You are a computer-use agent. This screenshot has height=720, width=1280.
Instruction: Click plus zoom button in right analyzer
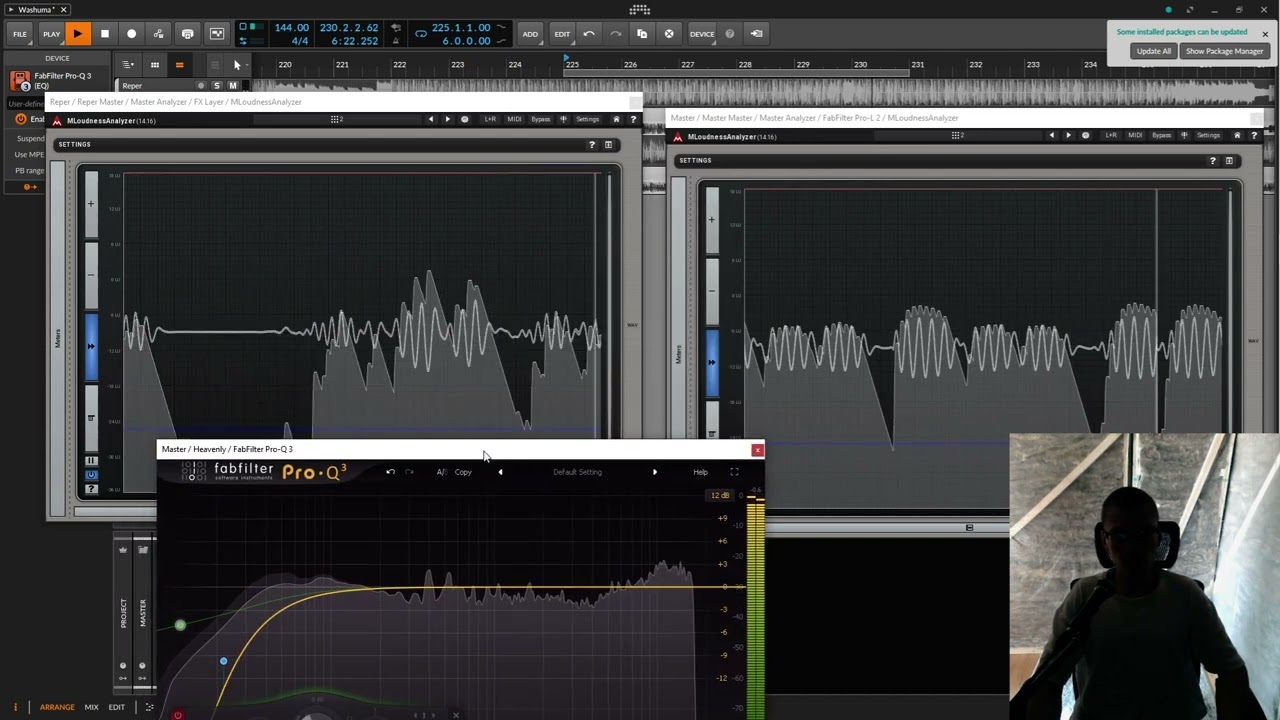(x=712, y=219)
